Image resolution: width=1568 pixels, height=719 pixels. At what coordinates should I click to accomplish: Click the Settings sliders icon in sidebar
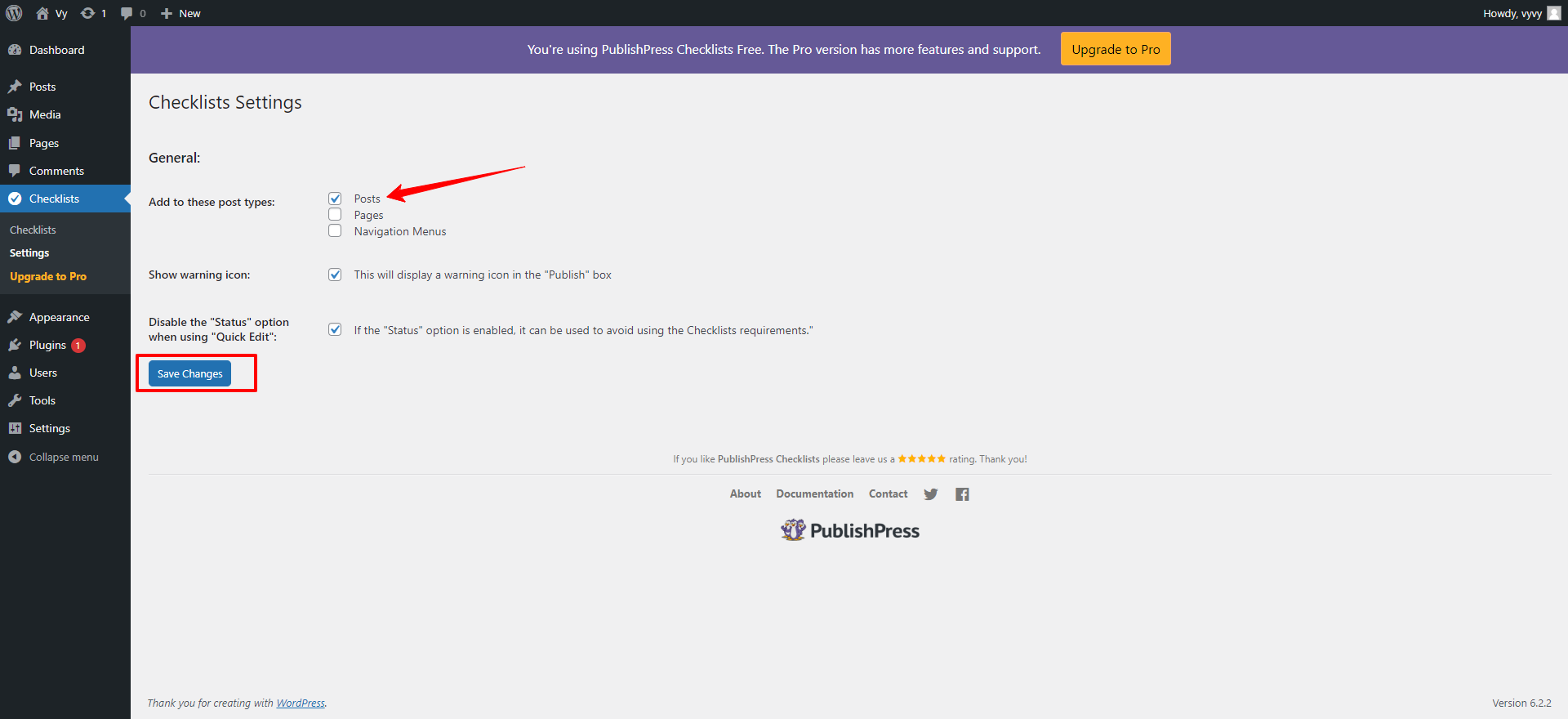click(15, 428)
